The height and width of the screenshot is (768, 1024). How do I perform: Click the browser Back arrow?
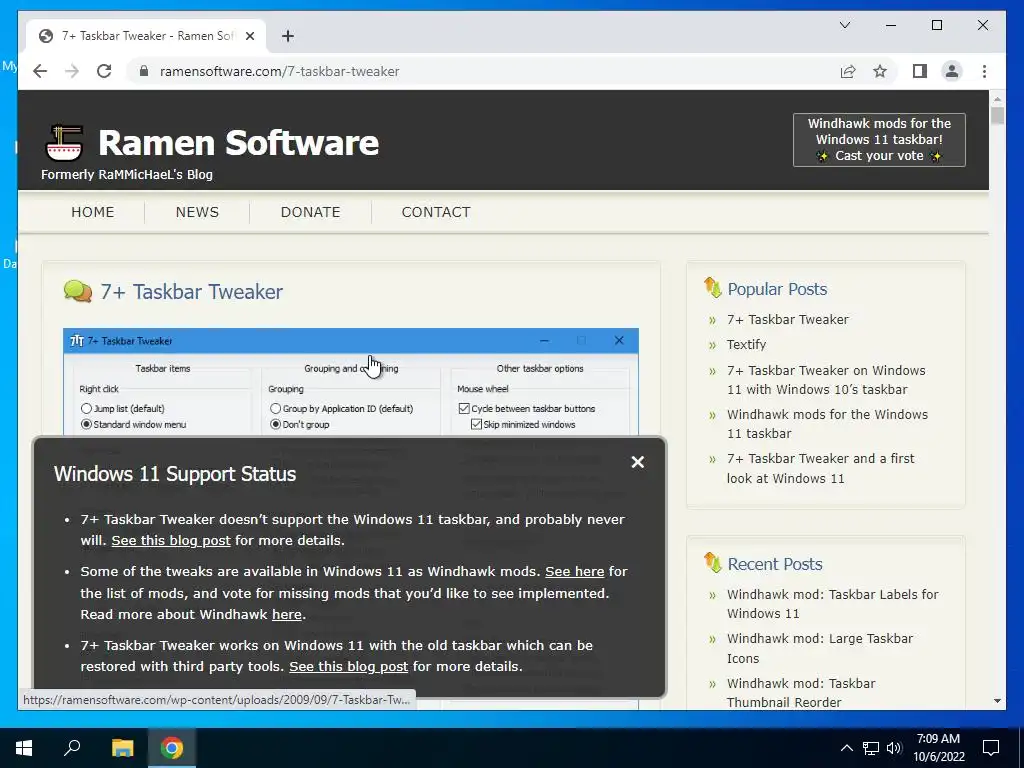[40, 71]
